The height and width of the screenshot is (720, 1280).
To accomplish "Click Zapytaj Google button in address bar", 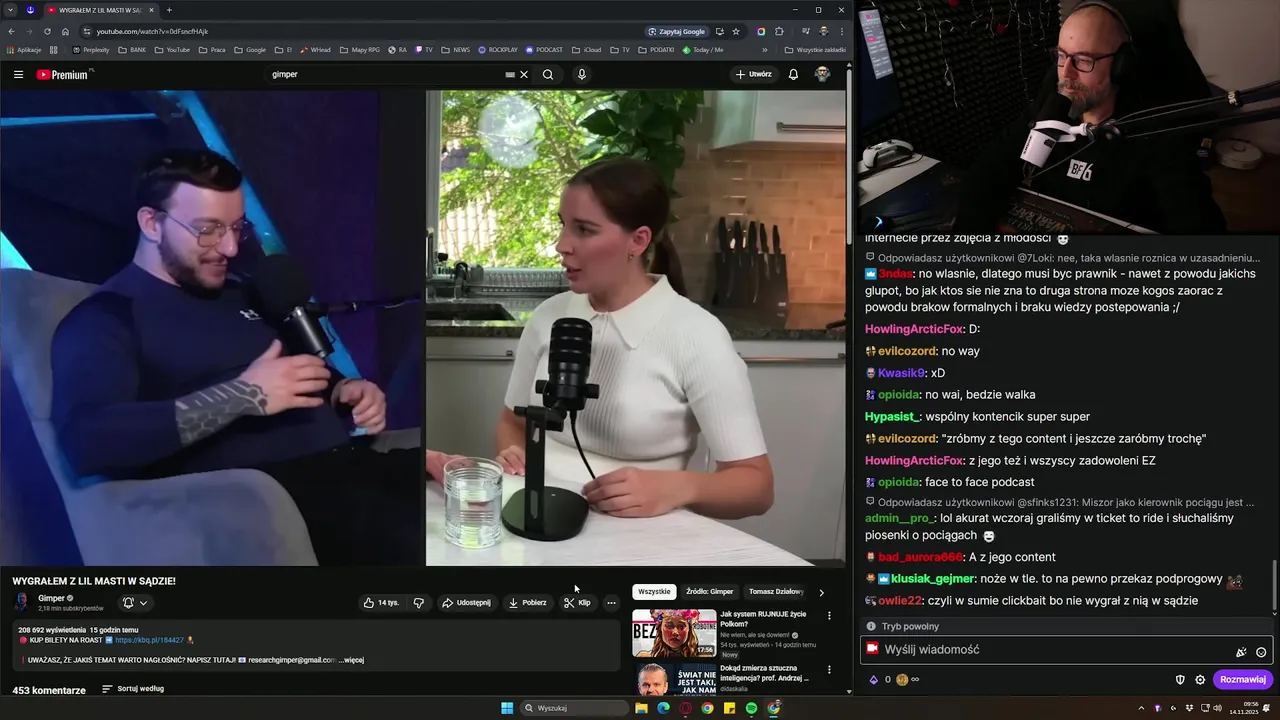I will point(677,31).
